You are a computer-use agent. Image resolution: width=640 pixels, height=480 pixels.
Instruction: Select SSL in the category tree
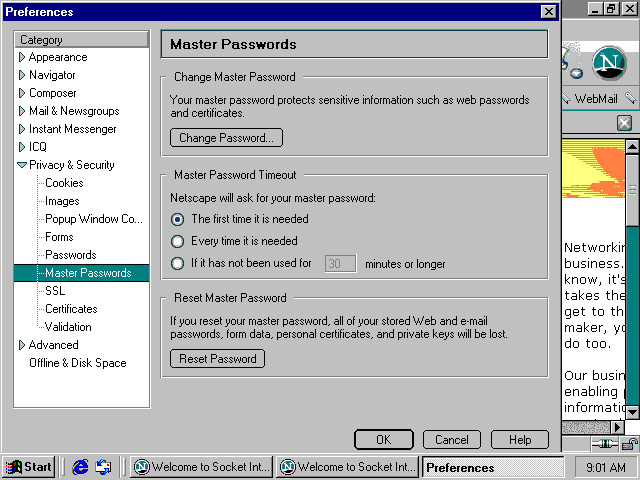pos(55,291)
